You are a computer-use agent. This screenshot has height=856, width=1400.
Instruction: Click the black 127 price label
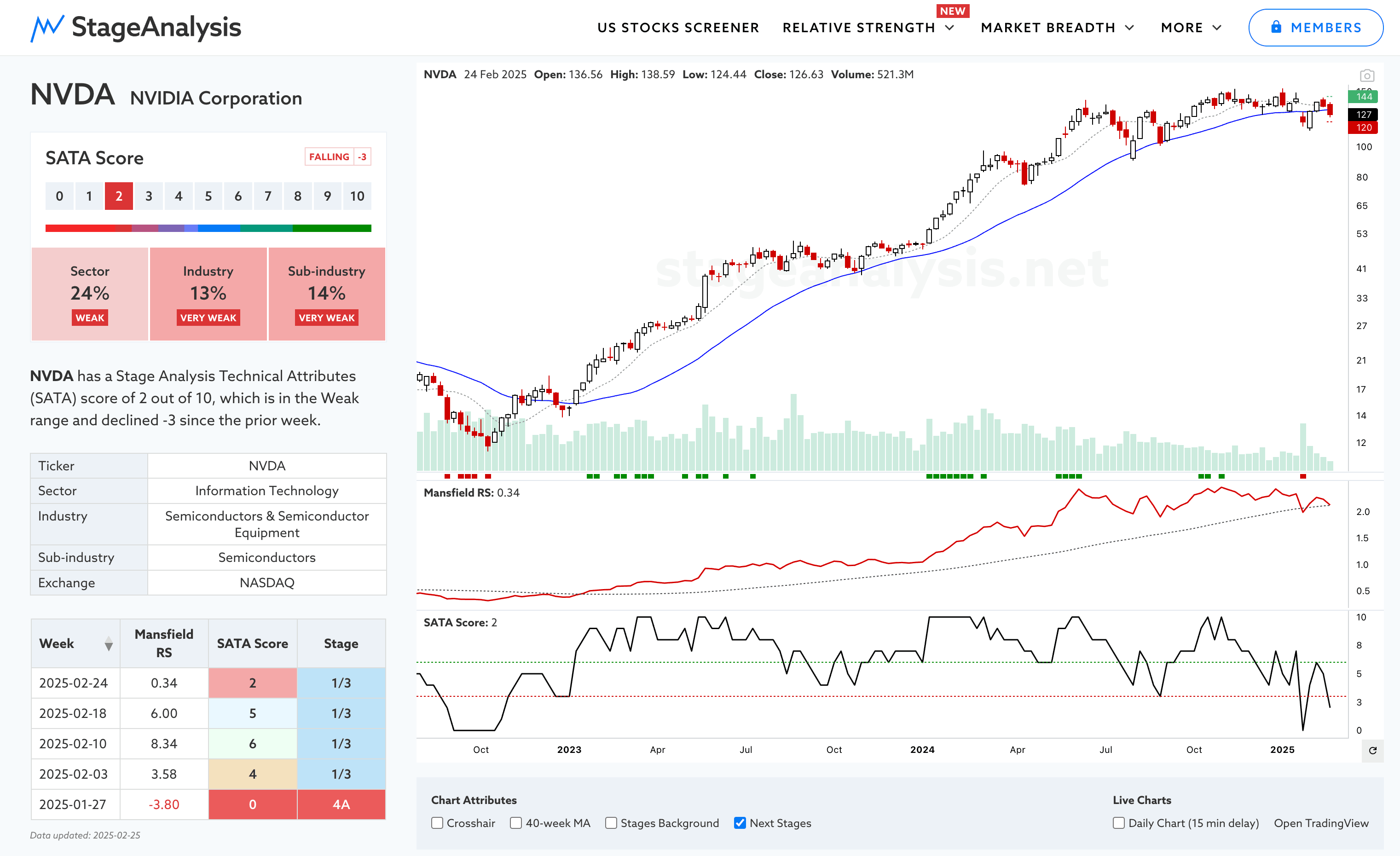(x=1363, y=114)
